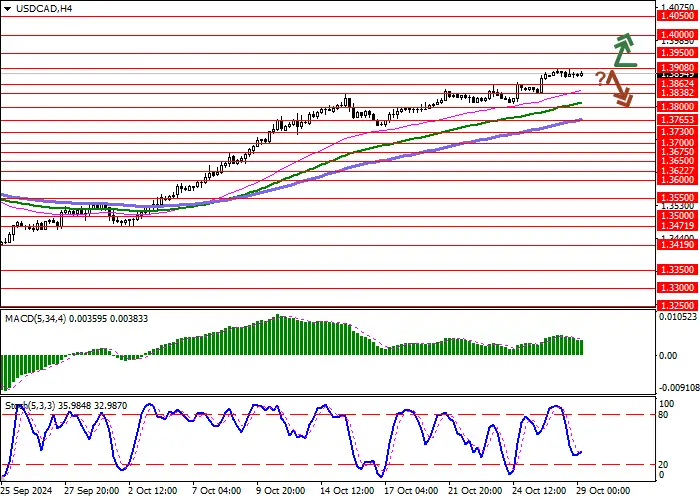Screen dimensions: 700x500
Task: Pick the 1.39080 price level label
Action: coord(677,67)
